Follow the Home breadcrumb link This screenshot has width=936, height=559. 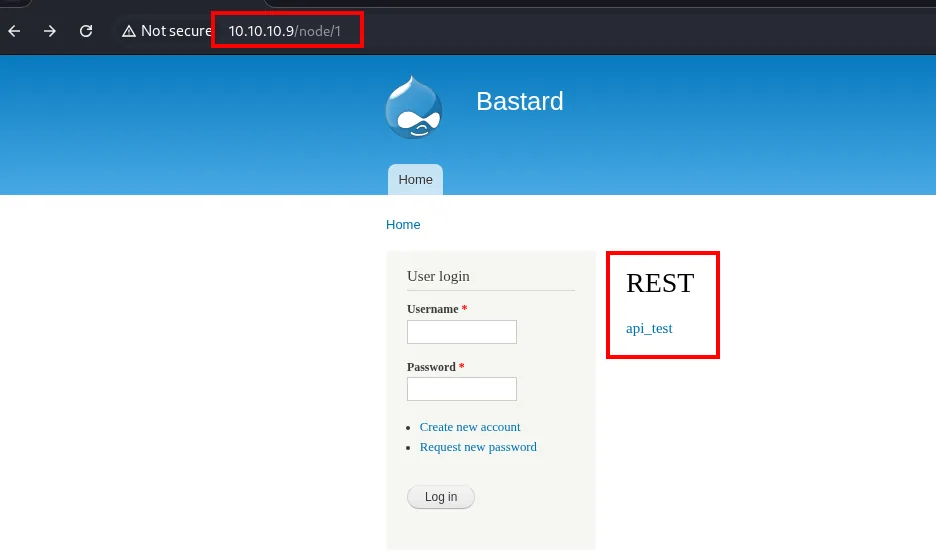403,225
